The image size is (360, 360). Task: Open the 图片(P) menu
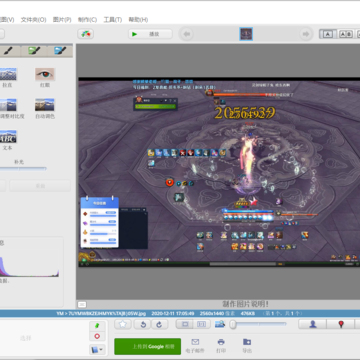(x=62, y=20)
